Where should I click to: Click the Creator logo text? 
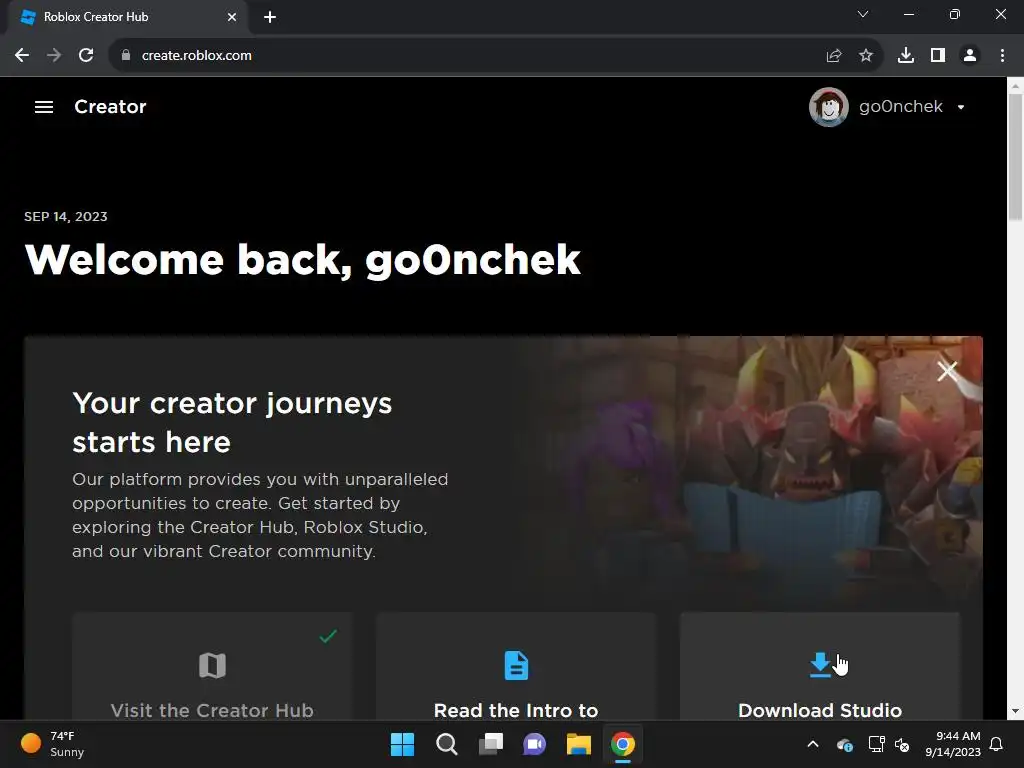tap(110, 106)
